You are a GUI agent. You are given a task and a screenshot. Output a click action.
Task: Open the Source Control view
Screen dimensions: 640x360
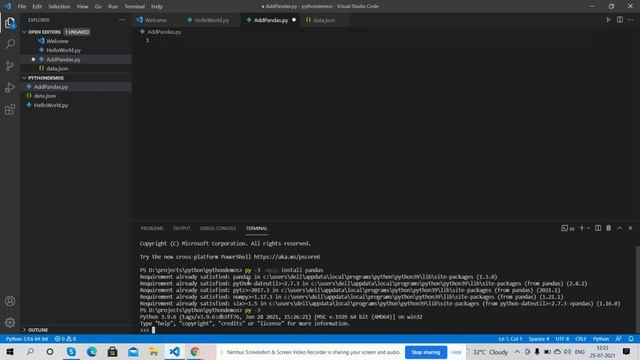(x=10, y=66)
